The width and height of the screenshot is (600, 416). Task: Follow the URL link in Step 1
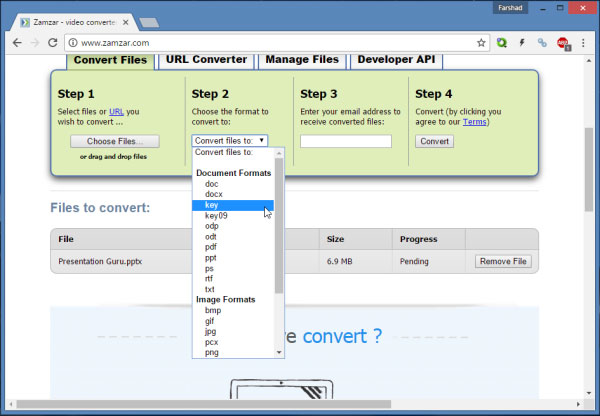(116, 112)
